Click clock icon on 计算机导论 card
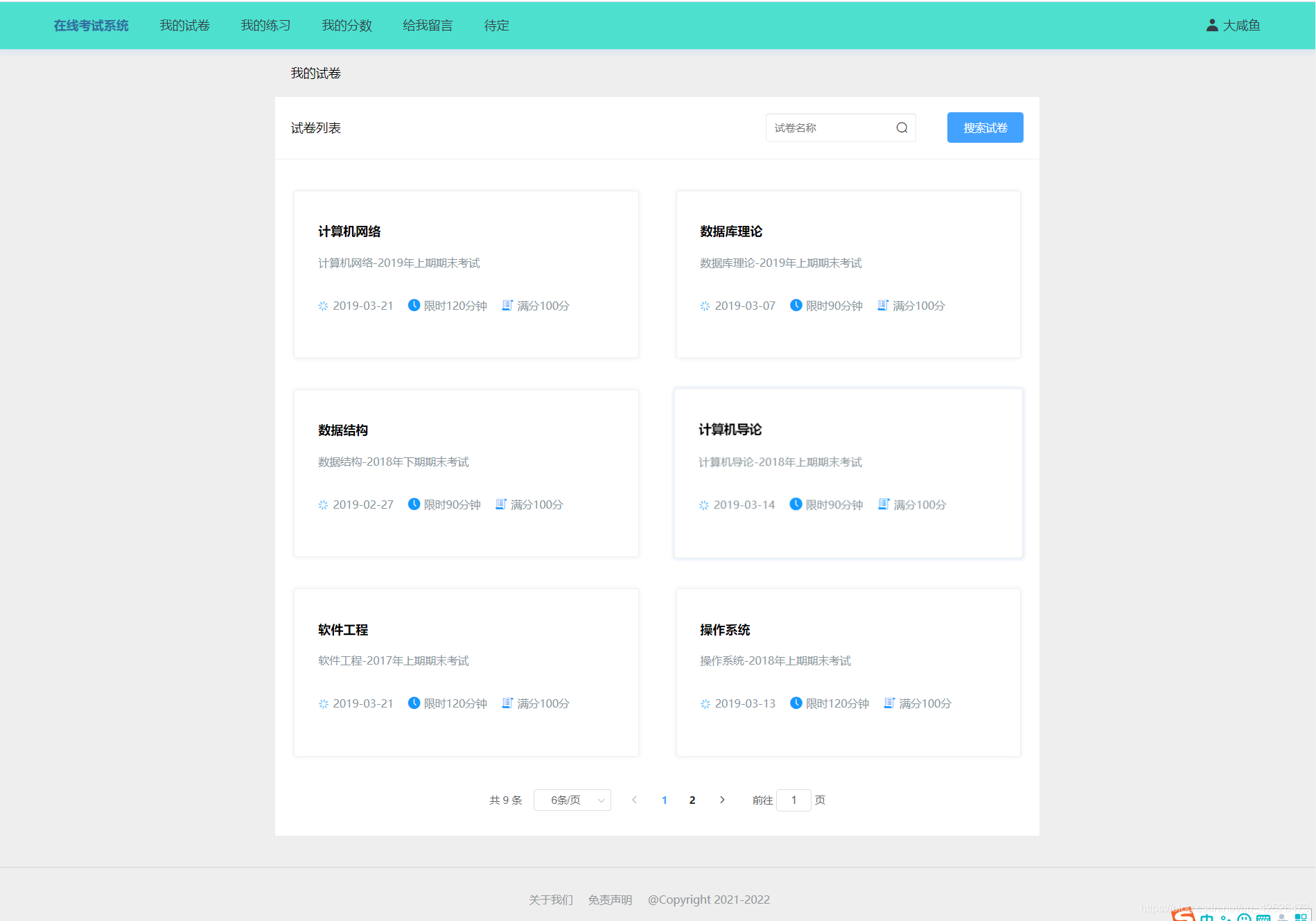The width and height of the screenshot is (1316, 921). click(796, 504)
